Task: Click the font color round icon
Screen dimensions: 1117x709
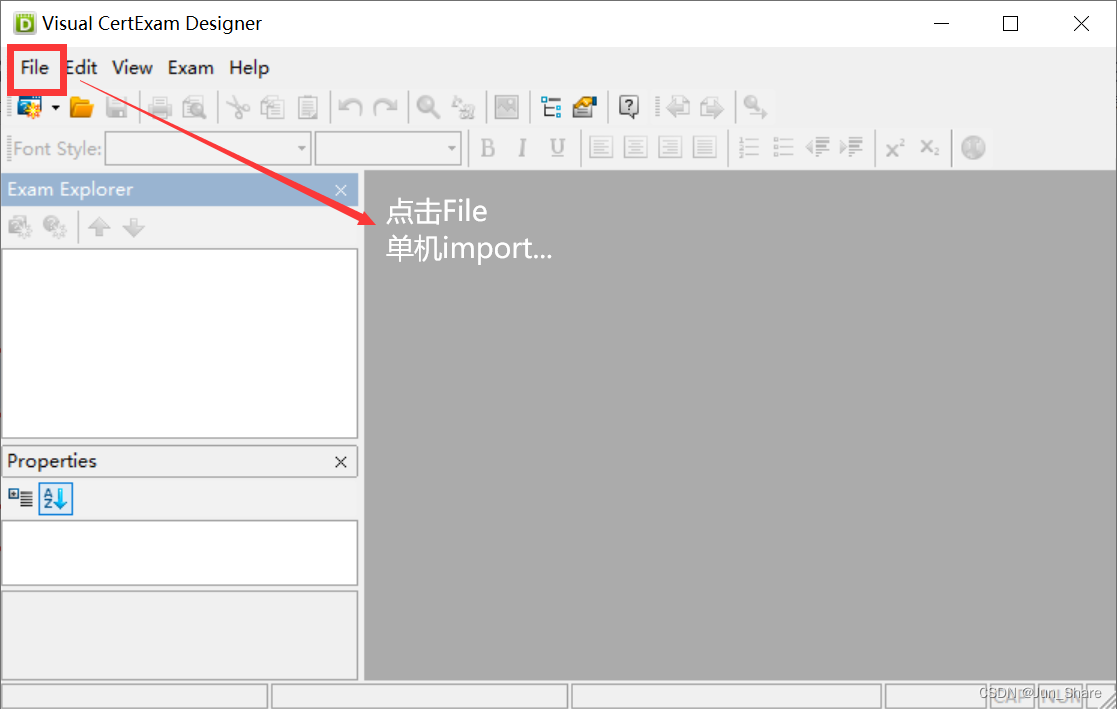Action: (x=973, y=148)
